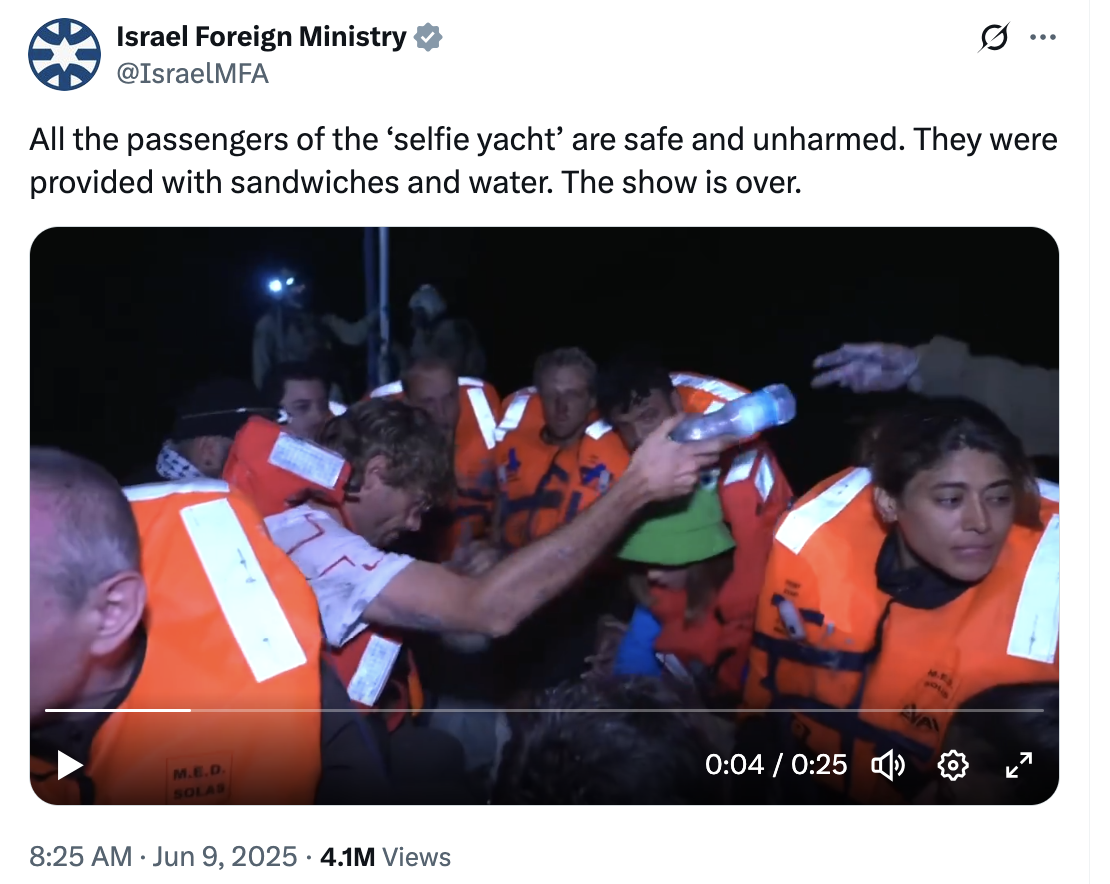Click the Grok slashed-circle icon
This screenshot has width=1110, height=884.
993,38
